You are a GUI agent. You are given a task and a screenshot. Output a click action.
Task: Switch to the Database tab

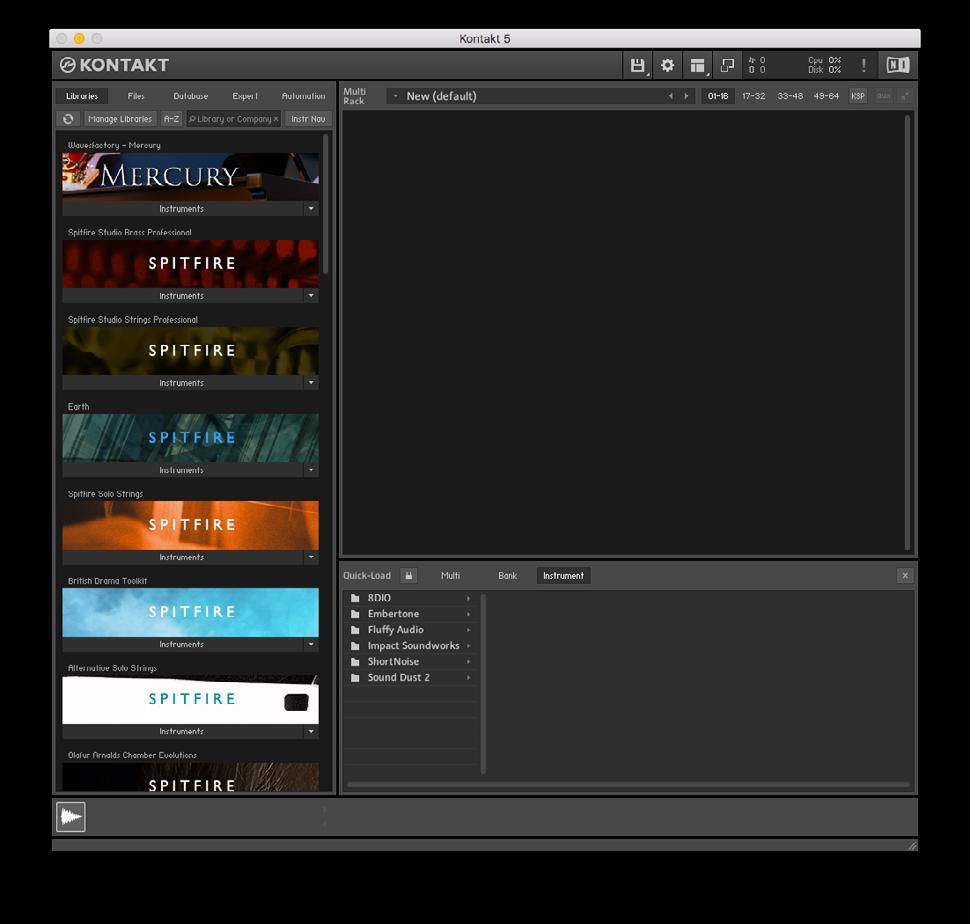coord(191,96)
